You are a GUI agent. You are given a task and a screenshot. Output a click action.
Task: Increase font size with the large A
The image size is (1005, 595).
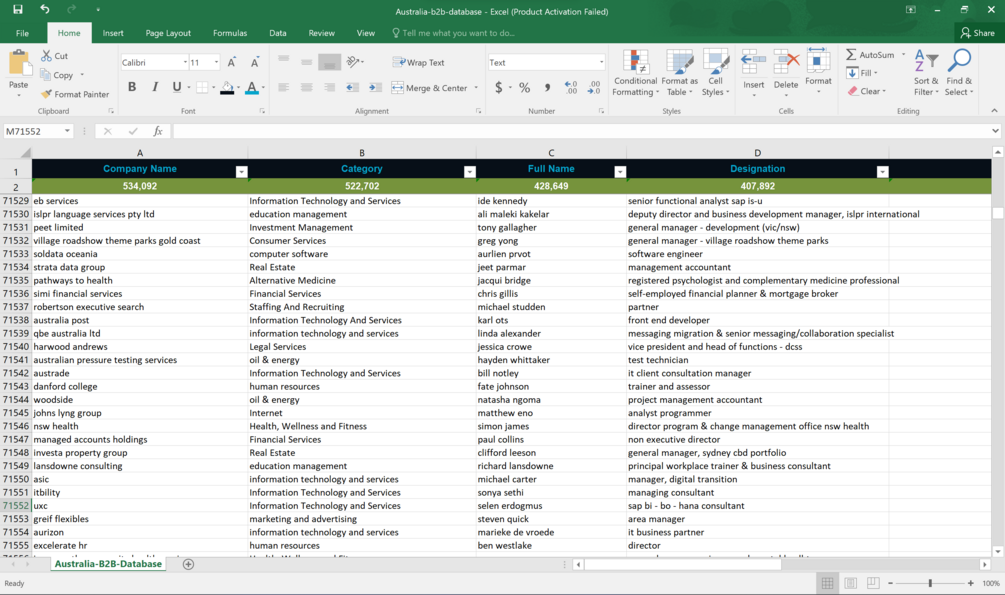[x=231, y=62]
